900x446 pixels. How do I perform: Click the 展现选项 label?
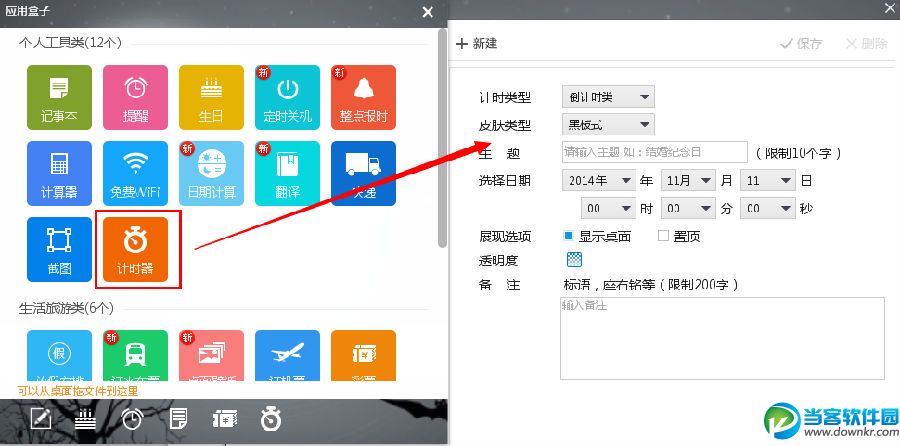505,236
